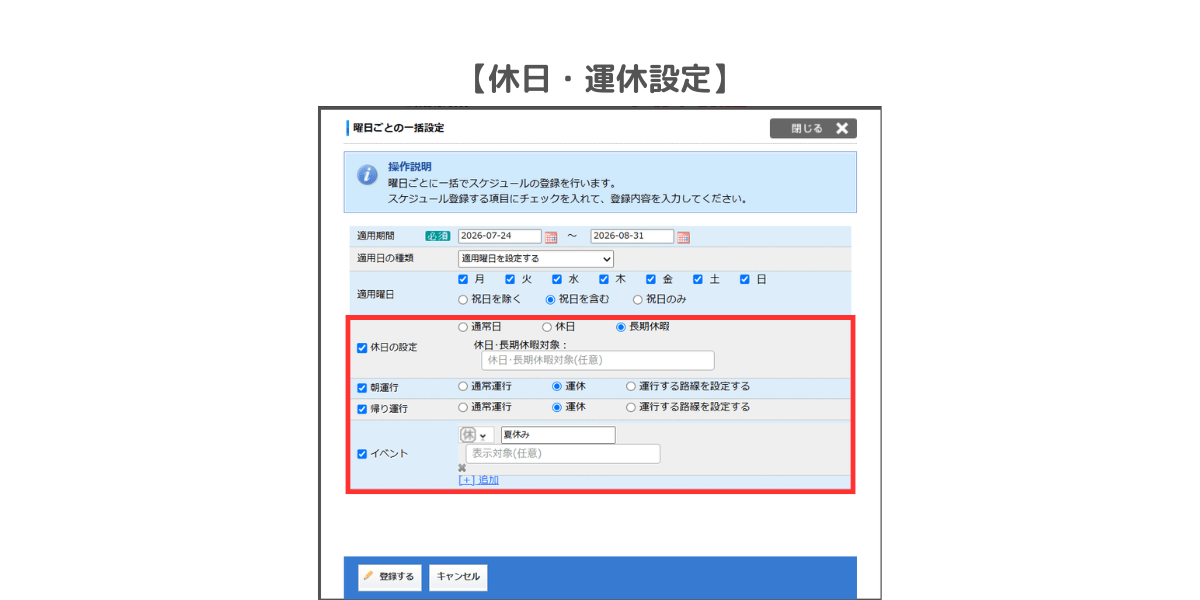The width and height of the screenshot is (1200, 600).
Task: Click the 適用期間 row label
Action: (x=376, y=237)
